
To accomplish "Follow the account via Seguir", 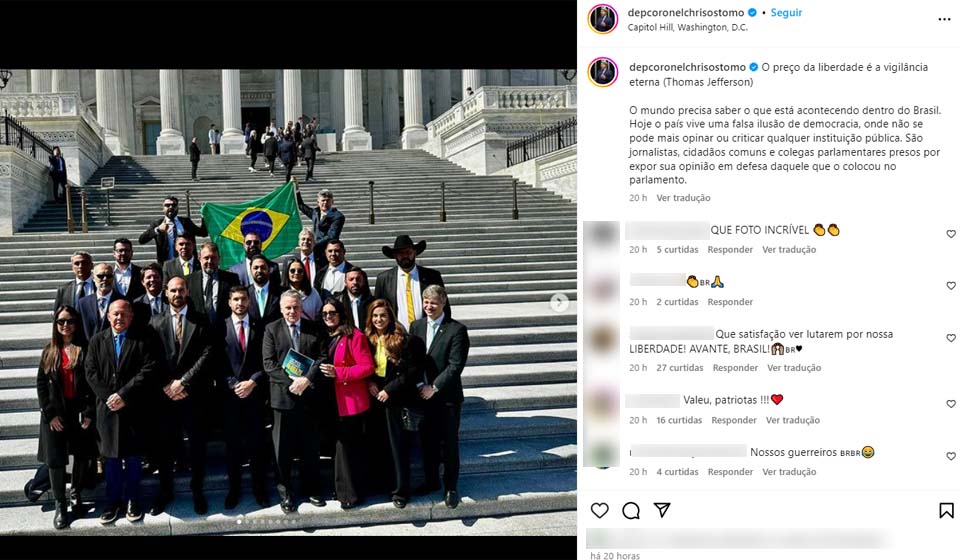I will pos(786,12).
